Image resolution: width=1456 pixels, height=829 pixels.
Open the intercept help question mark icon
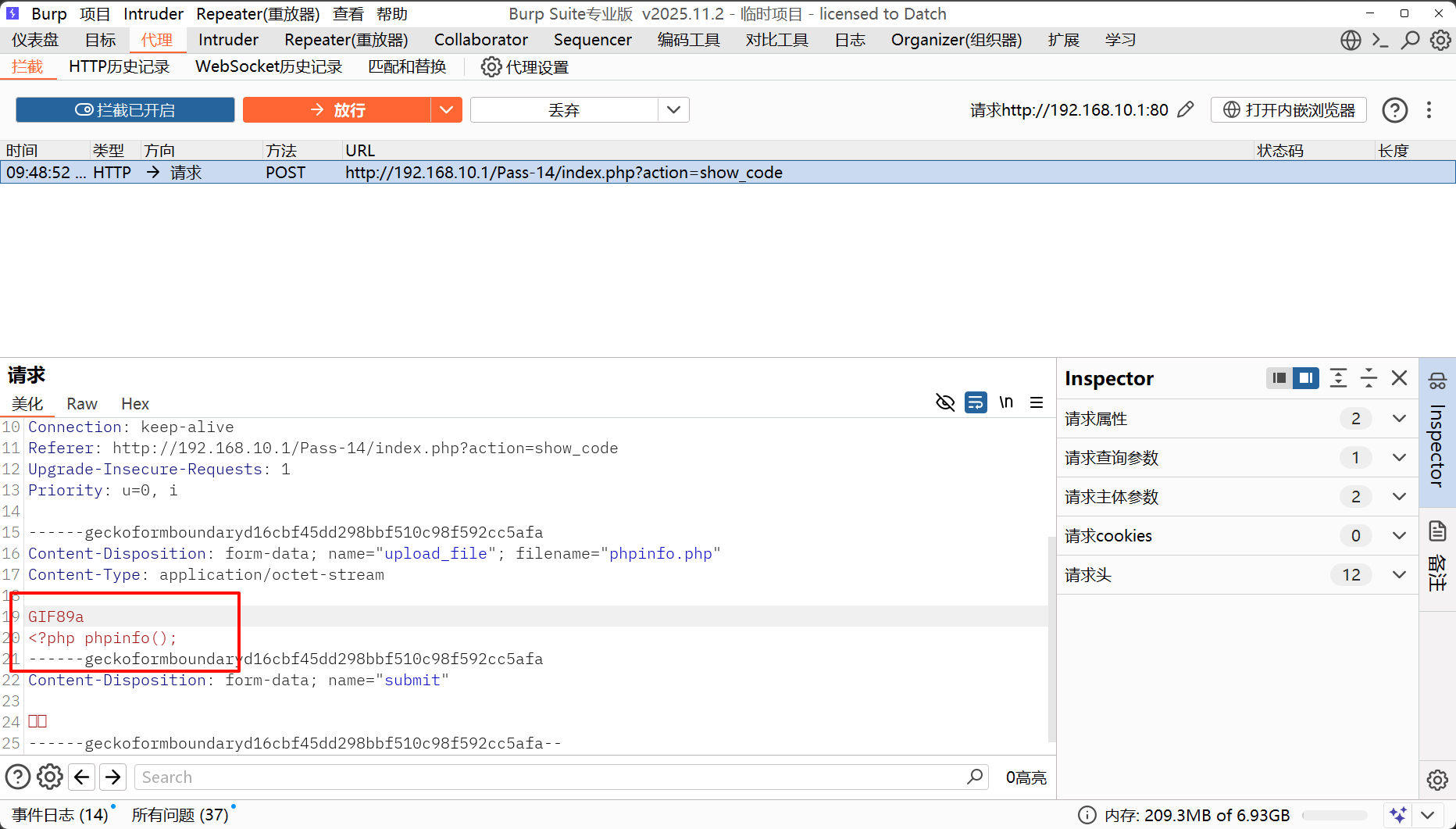(1395, 110)
